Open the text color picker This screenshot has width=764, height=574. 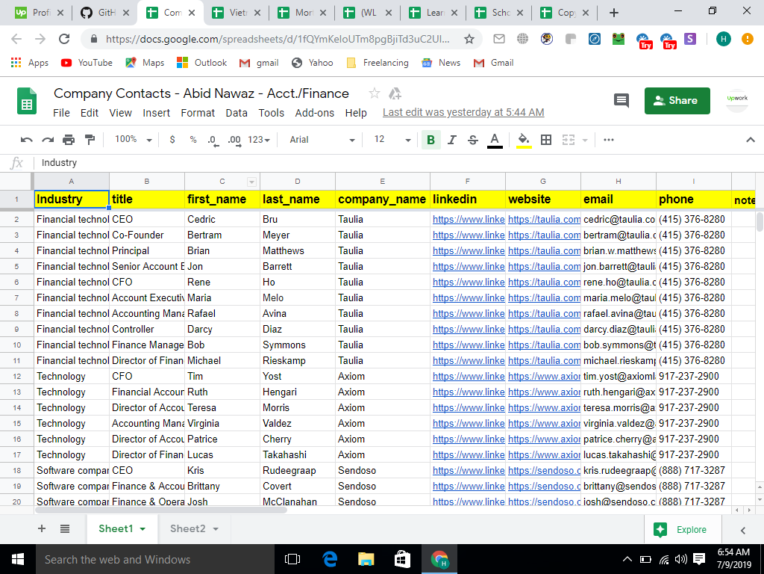click(495, 140)
